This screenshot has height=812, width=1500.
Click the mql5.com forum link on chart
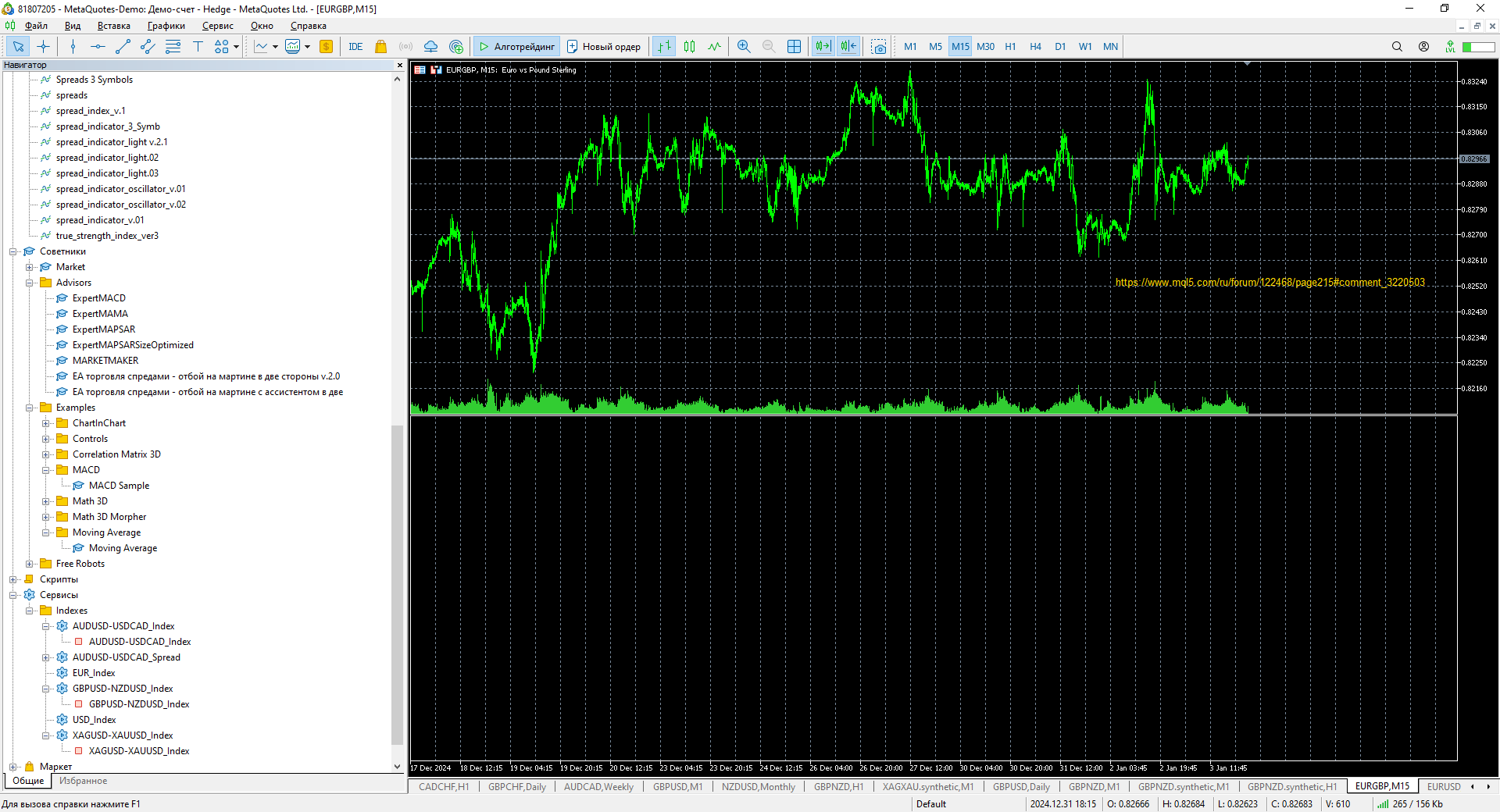pos(1270,283)
